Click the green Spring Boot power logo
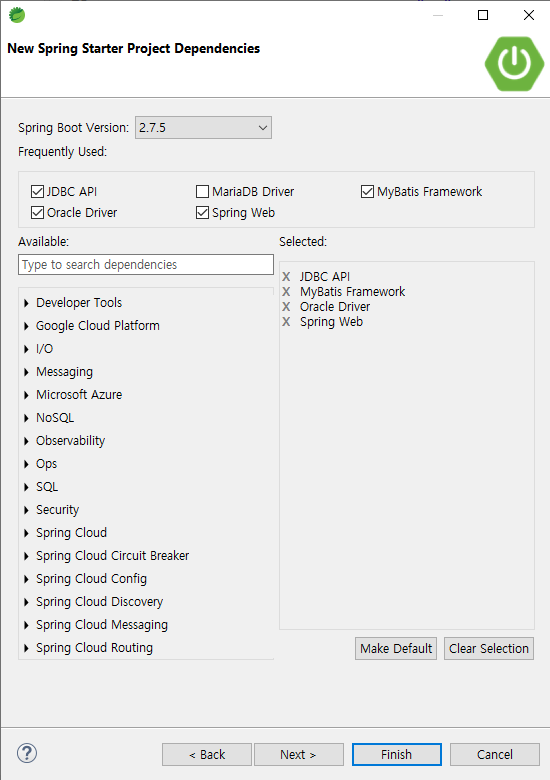This screenshot has width=550, height=780. point(514,64)
